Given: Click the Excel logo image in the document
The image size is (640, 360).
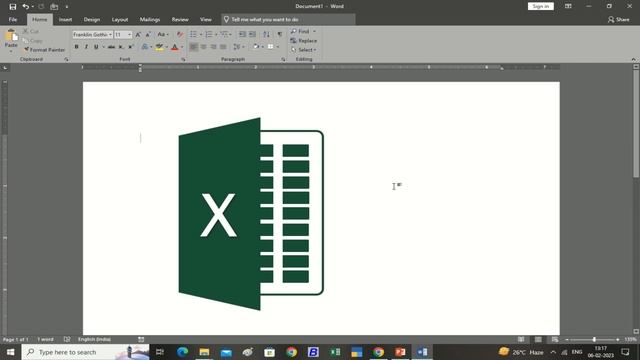Looking at the screenshot, I should pyautogui.click(x=251, y=214).
